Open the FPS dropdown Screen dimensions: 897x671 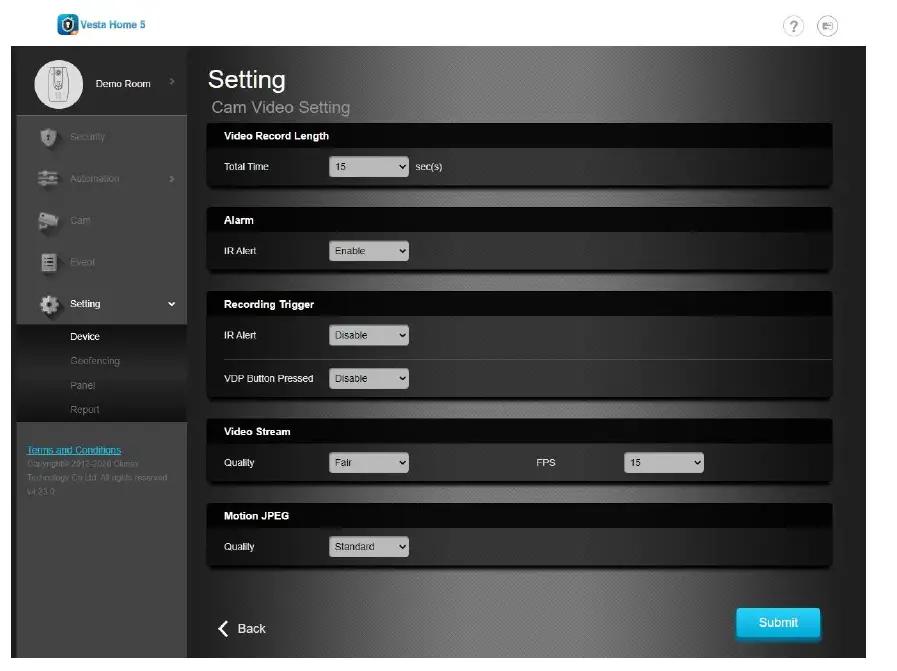point(664,462)
